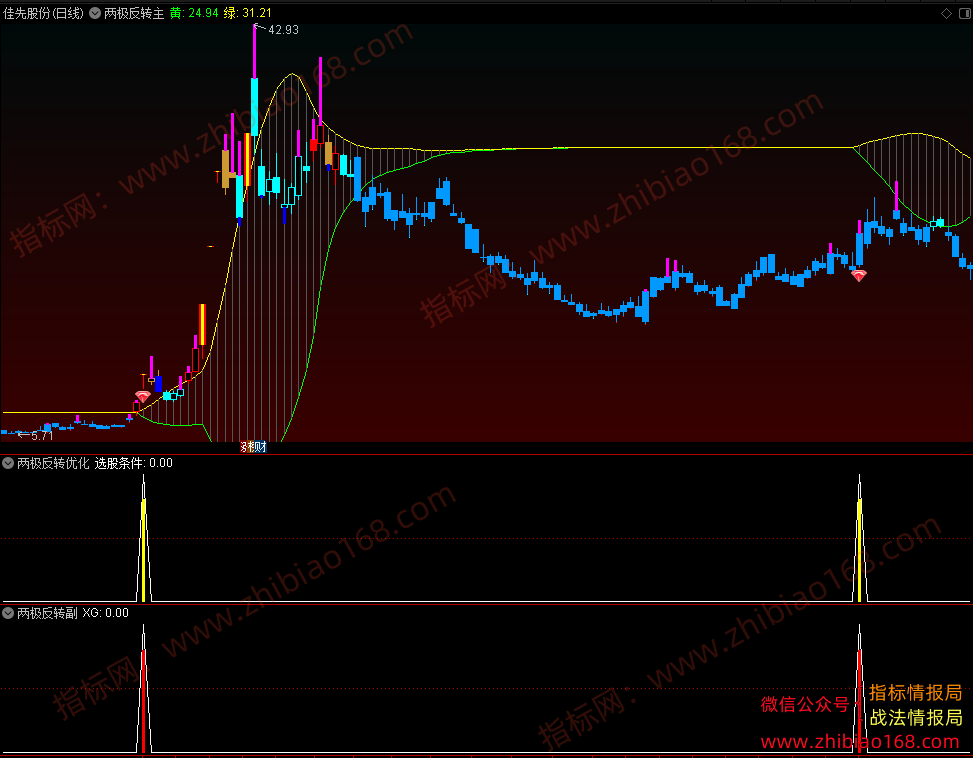Click the tall cyan candlestick at the 42.93 peak
The height and width of the screenshot is (758, 973).
[x=254, y=107]
